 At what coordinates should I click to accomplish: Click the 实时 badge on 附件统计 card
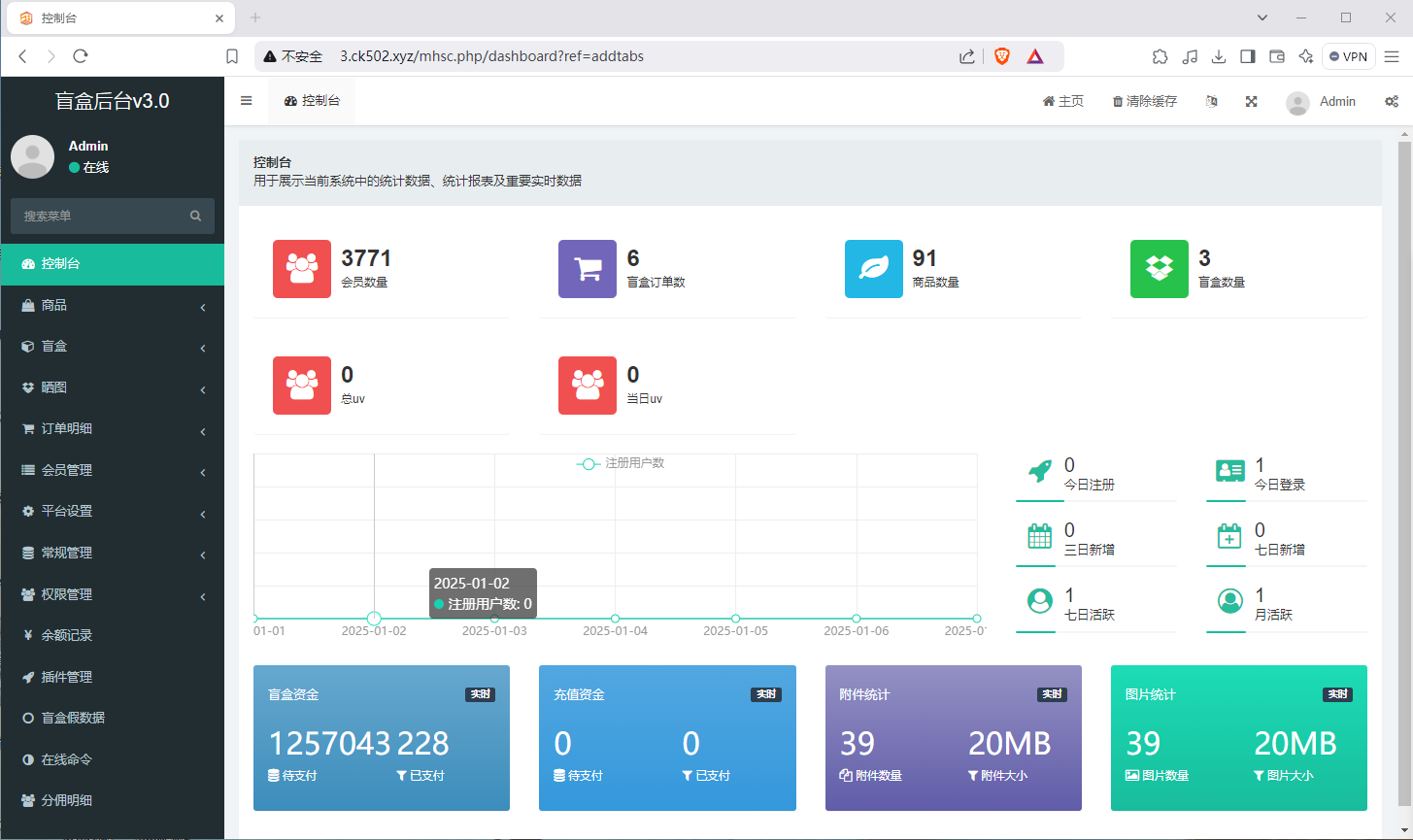click(1052, 695)
